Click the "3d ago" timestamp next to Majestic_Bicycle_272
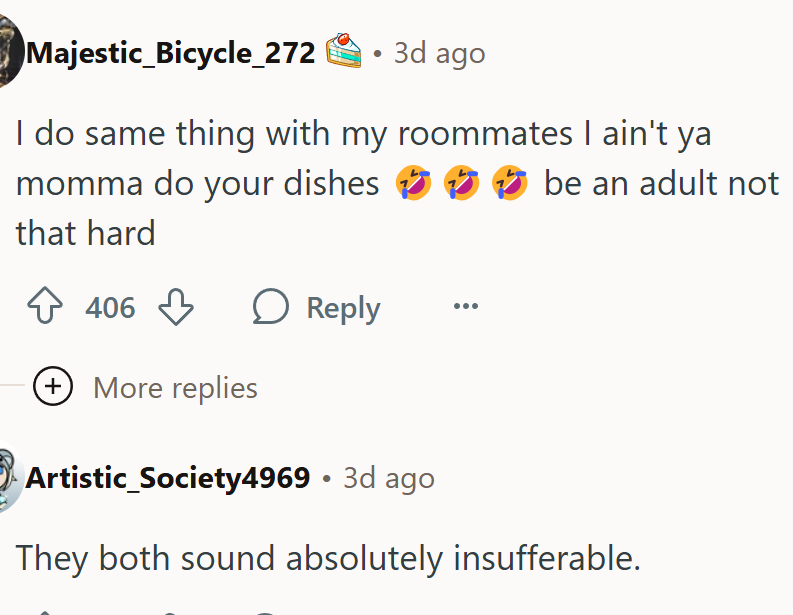The image size is (793, 615). [x=439, y=52]
